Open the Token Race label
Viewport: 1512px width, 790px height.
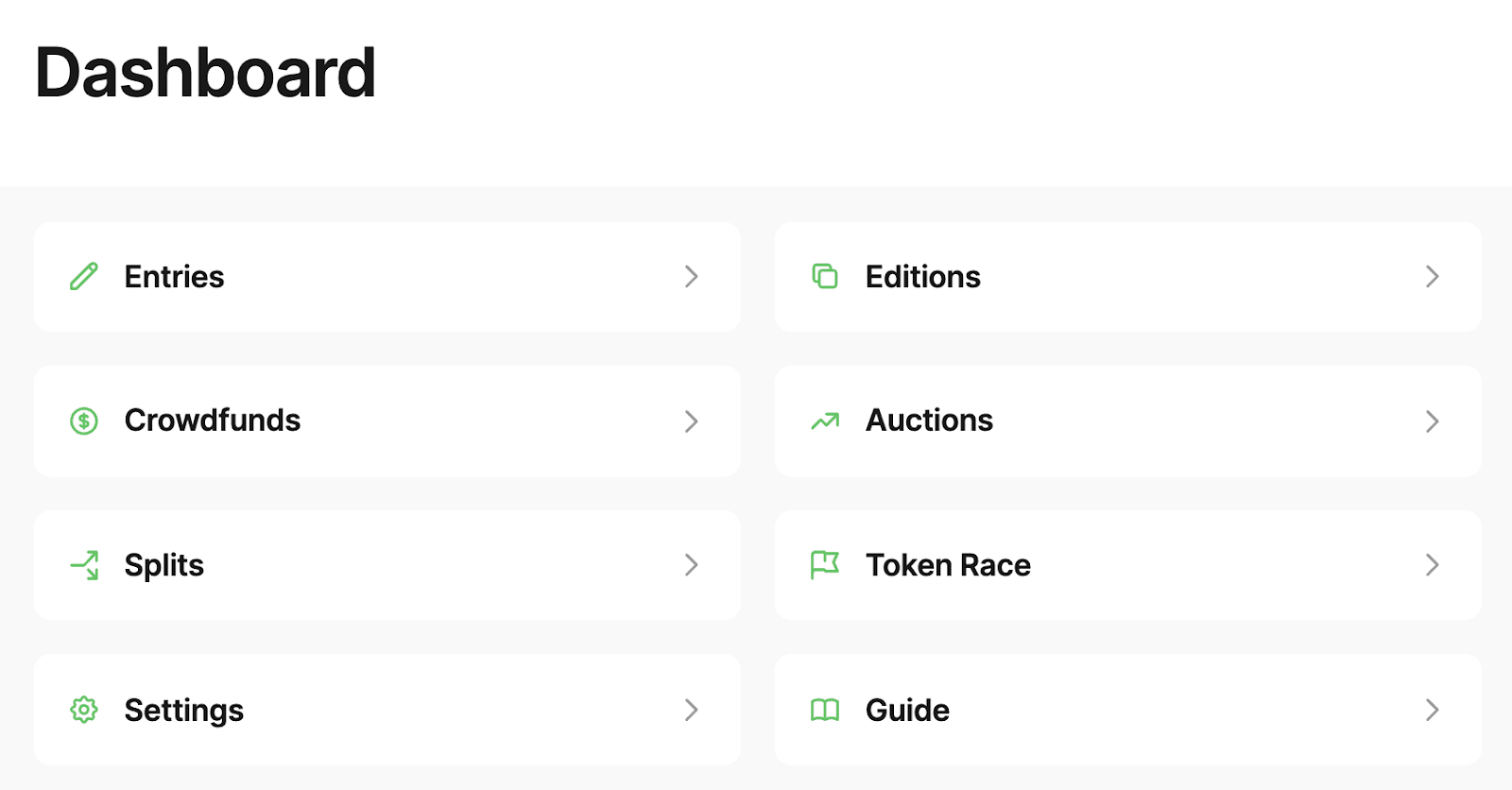948,565
